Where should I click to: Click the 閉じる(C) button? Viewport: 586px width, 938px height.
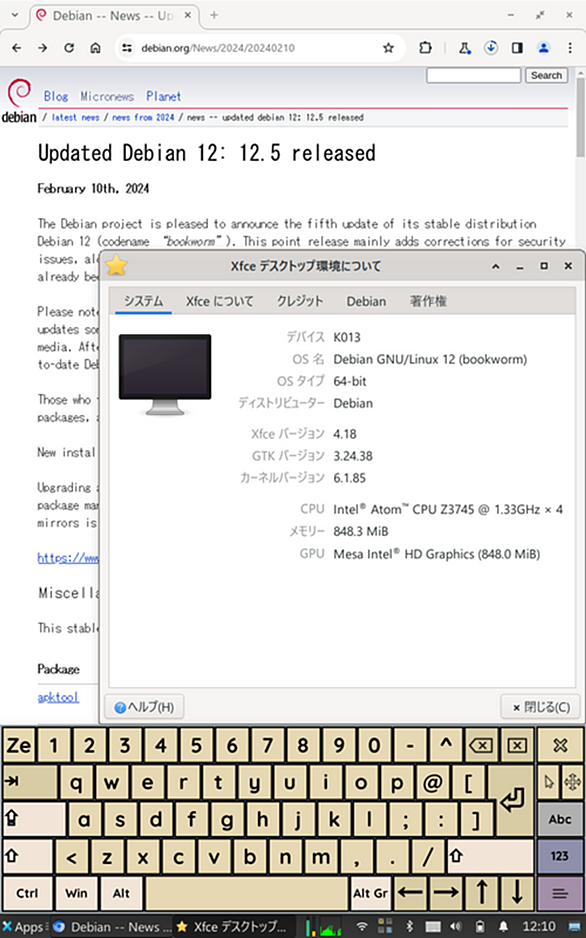click(x=542, y=707)
